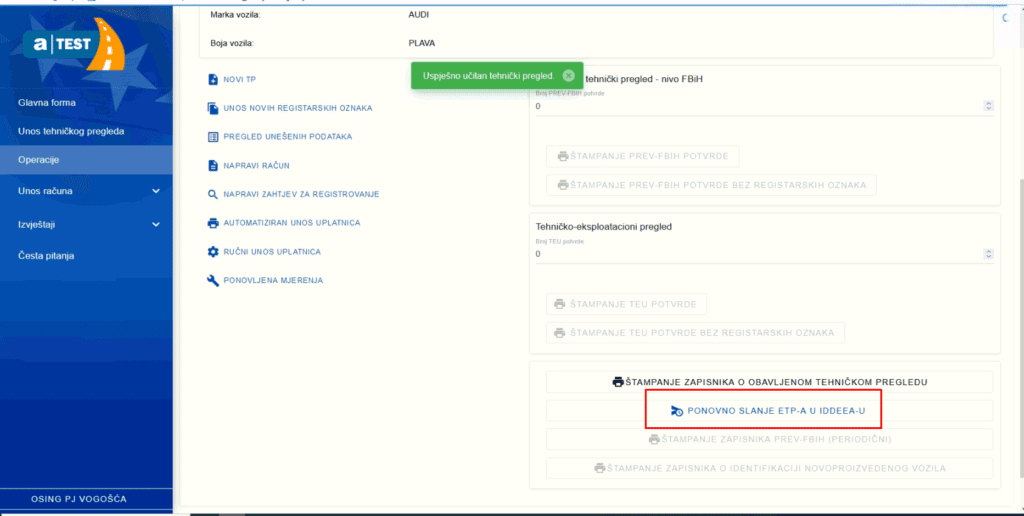The image size is (1024, 516).
Task: Open Unos tehničkog pregleda in sidebar
Action: pos(71,131)
